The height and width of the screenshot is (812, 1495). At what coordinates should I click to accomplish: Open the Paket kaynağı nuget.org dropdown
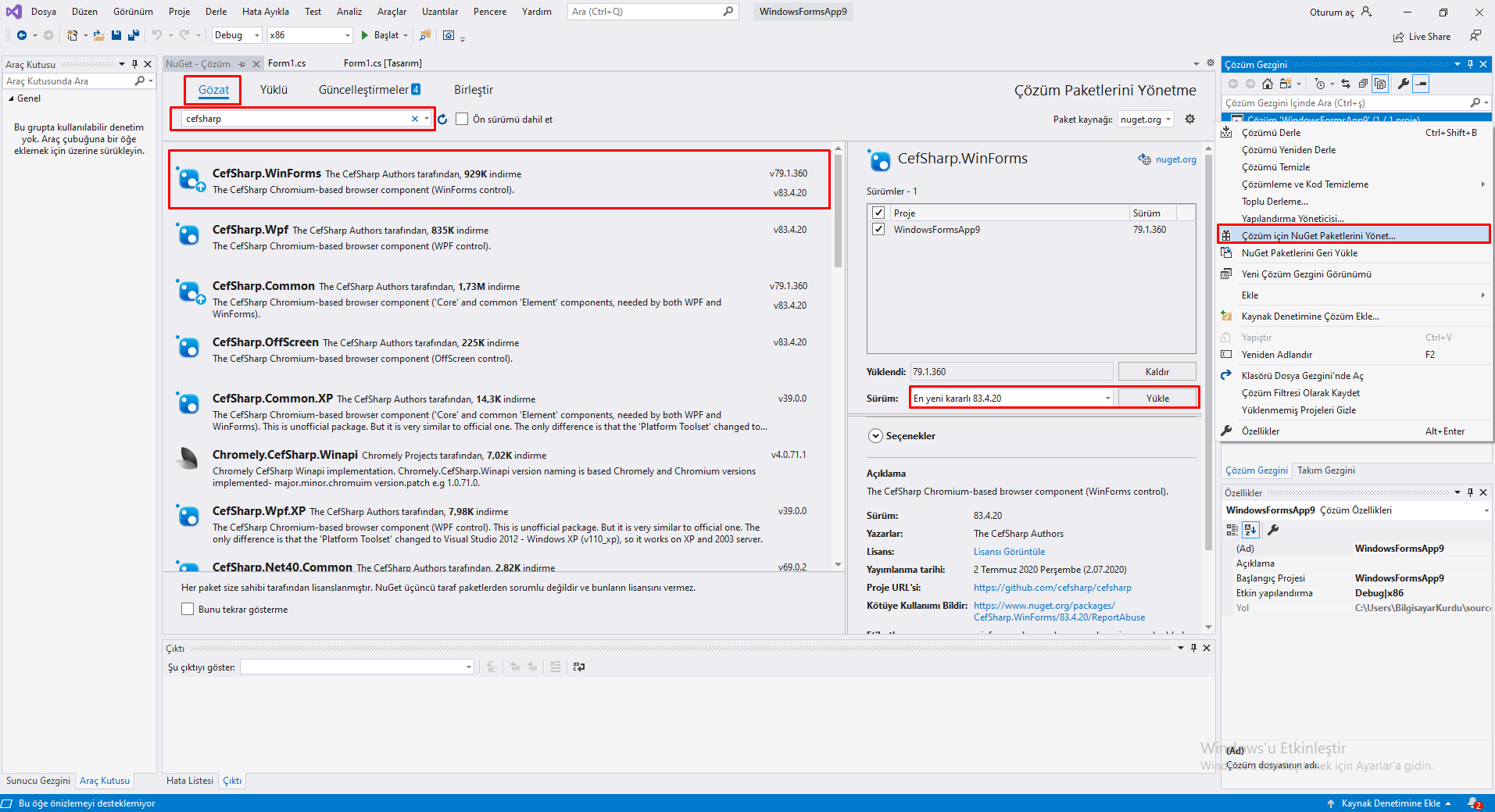pyautogui.click(x=1146, y=120)
